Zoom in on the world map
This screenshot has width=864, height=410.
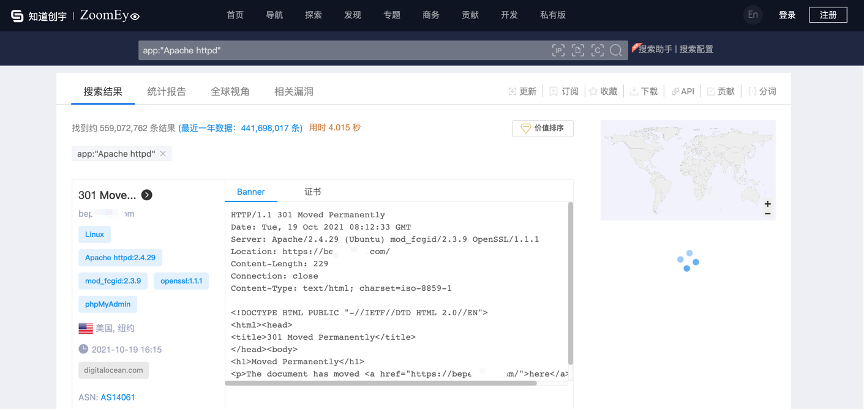pos(768,203)
